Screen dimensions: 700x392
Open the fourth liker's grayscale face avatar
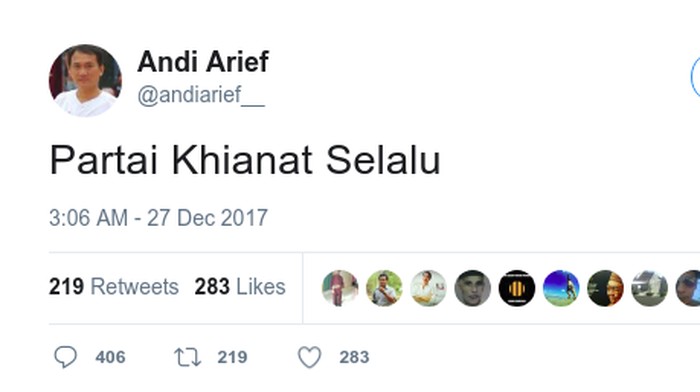(x=472, y=288)
